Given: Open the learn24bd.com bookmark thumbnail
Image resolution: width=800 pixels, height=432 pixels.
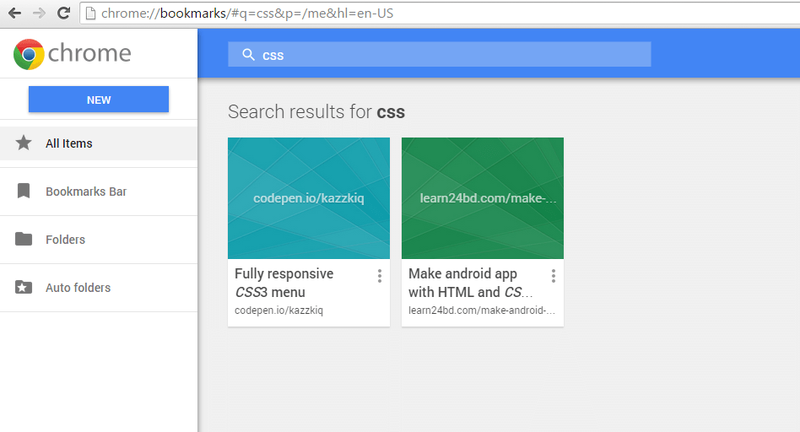Looking at the screenshot, I should (x=483, y=198).
